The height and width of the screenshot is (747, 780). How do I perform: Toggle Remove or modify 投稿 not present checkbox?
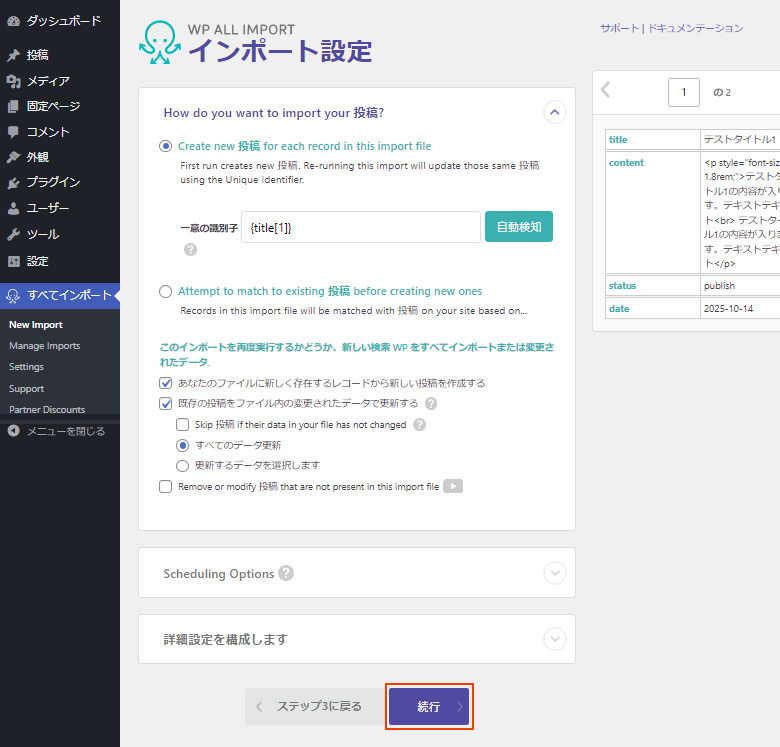166,487
